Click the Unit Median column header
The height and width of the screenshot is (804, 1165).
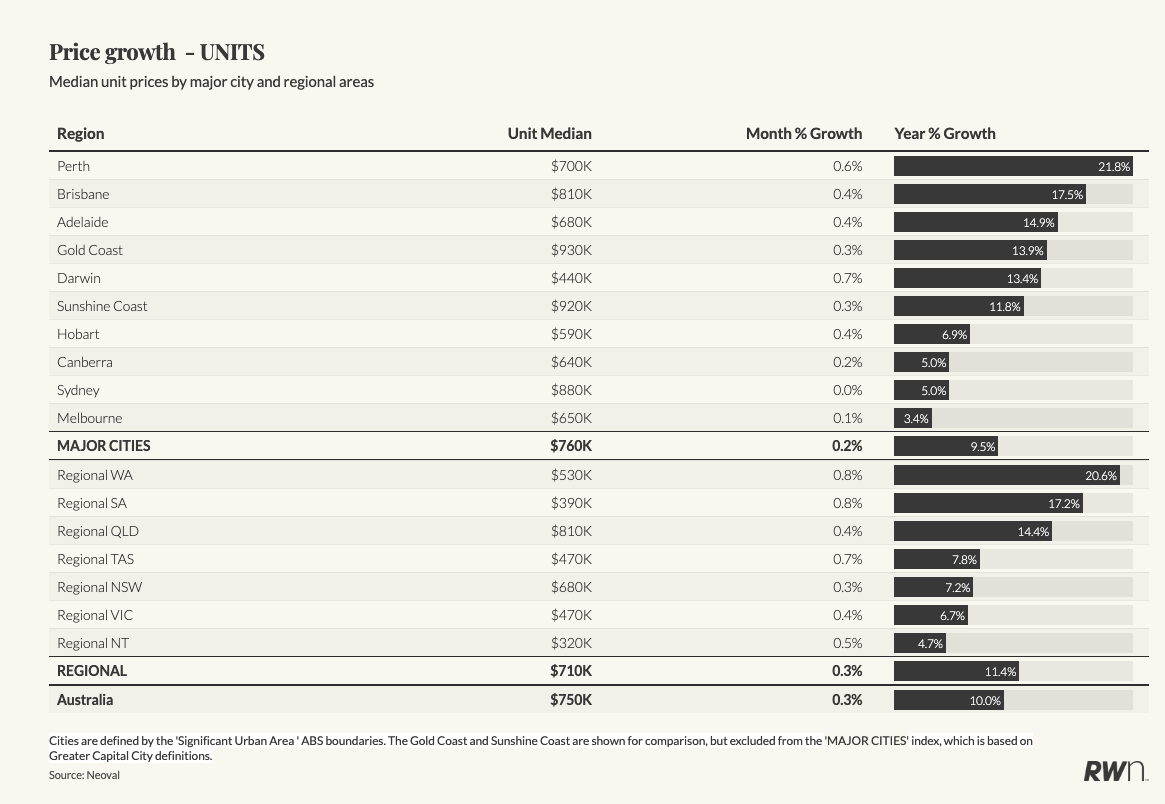(x=549, y=133)
